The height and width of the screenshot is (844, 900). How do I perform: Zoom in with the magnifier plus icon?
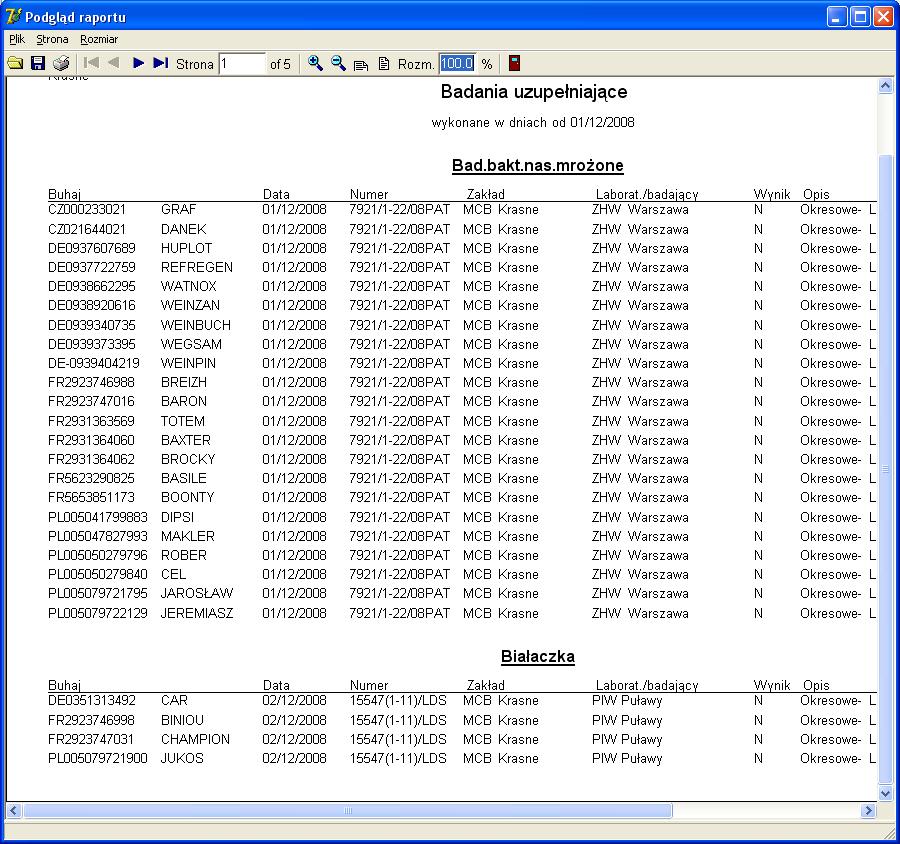(x=315, y=63)
